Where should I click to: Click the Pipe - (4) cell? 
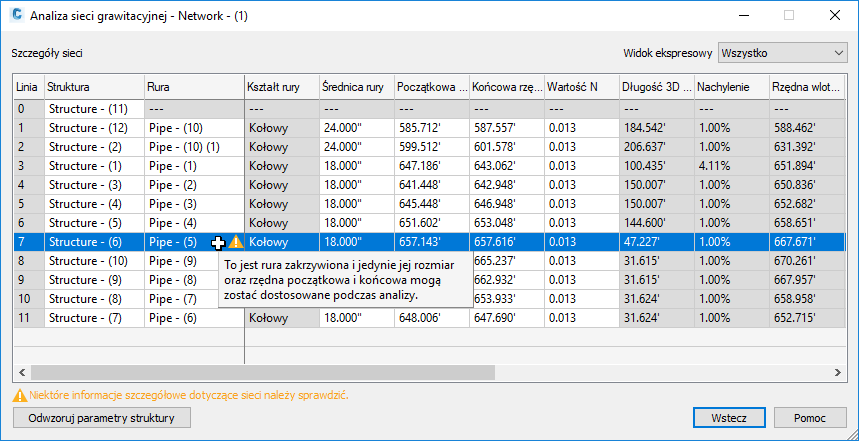click(194, 223)
